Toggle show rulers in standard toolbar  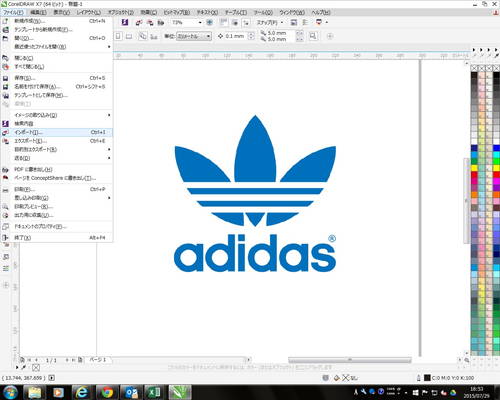pos(224,22)
